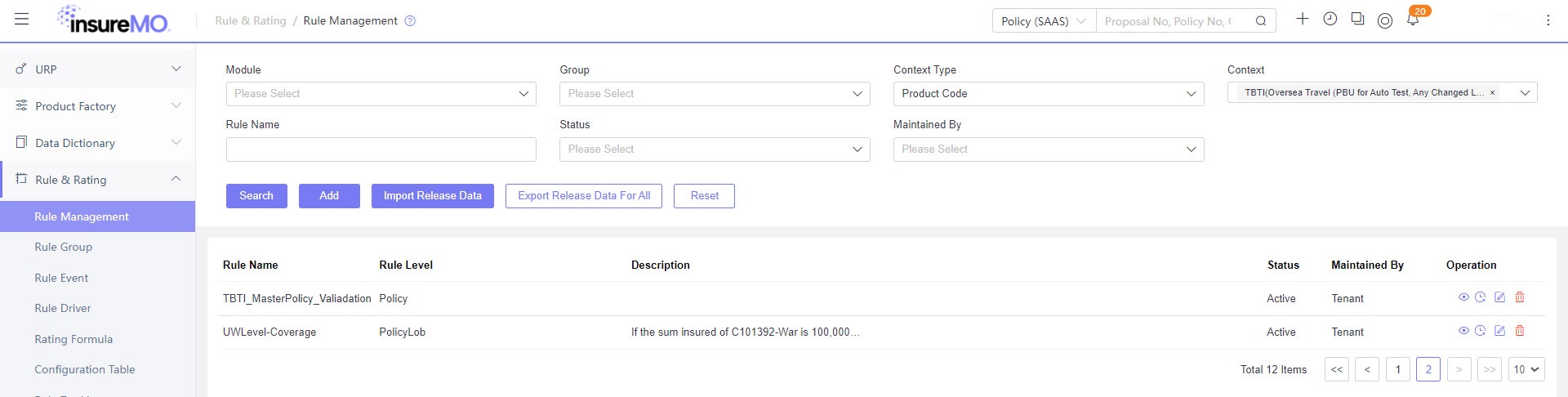The height and width of the screenshot is (397, 1568).
Task: Delete the TBTI_MasterPolicy_Valiadation rule
Action: coord(1520,297)
